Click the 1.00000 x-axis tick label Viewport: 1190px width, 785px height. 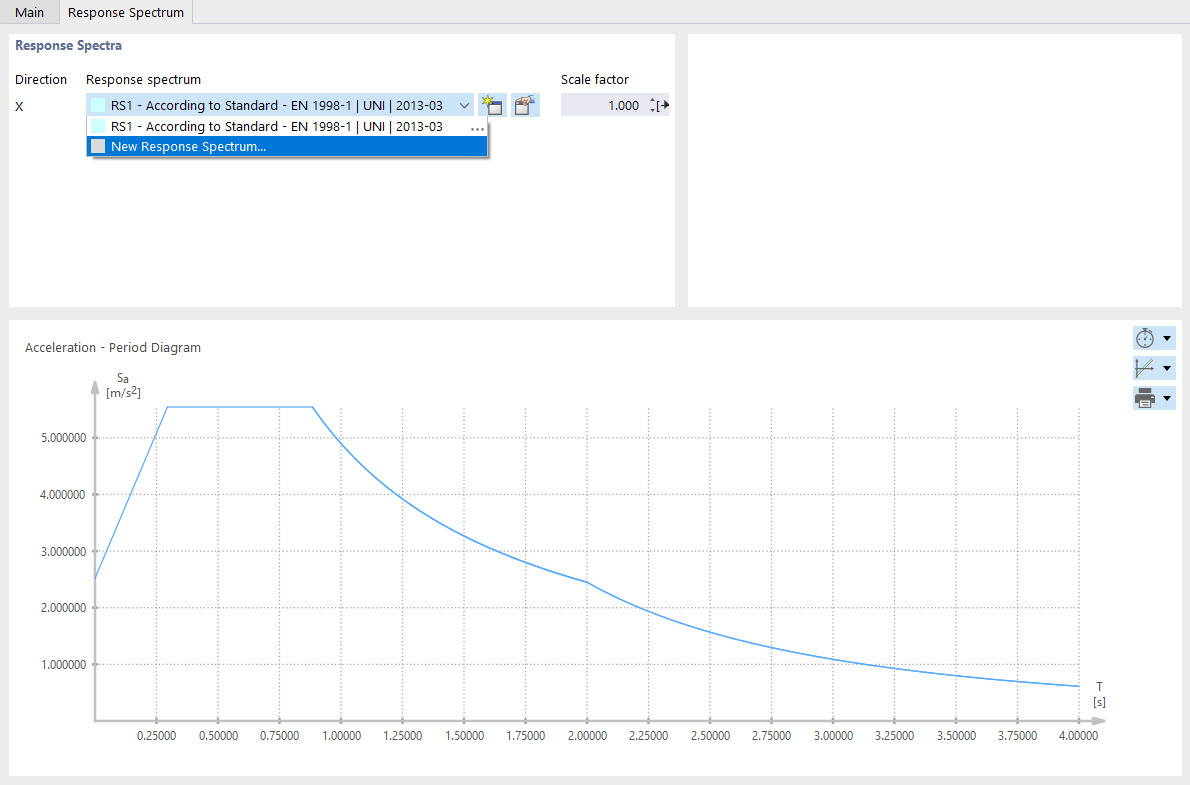[342, 736]
